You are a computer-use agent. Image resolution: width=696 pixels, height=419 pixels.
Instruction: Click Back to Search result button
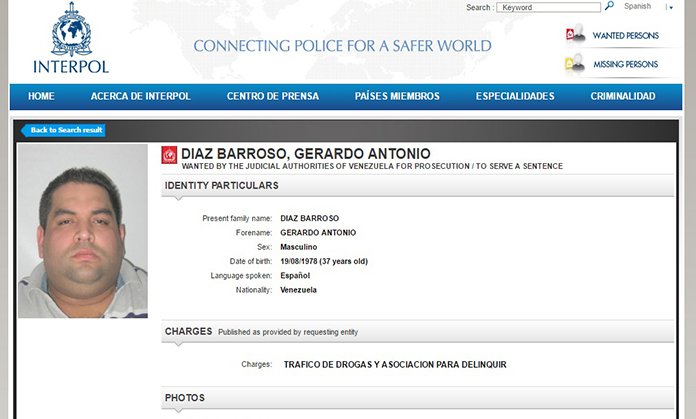pos(64,130)
